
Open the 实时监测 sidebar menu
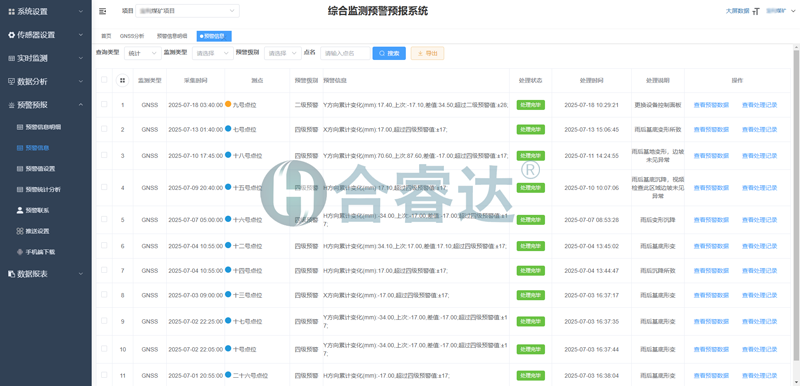point(46,59)
